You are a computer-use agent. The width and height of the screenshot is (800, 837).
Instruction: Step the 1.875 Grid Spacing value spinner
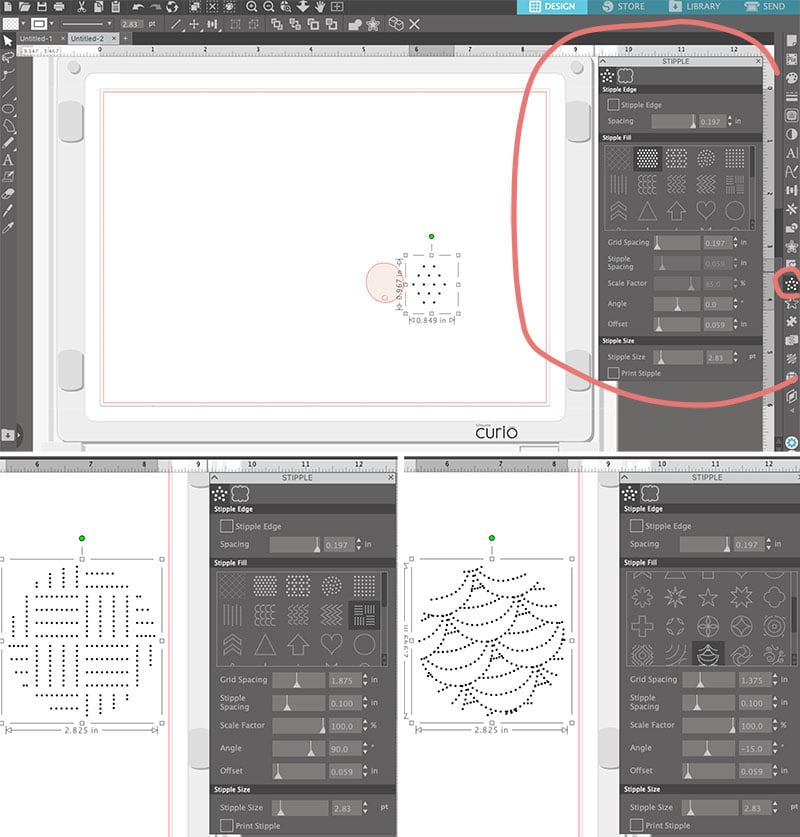point(365,680)
